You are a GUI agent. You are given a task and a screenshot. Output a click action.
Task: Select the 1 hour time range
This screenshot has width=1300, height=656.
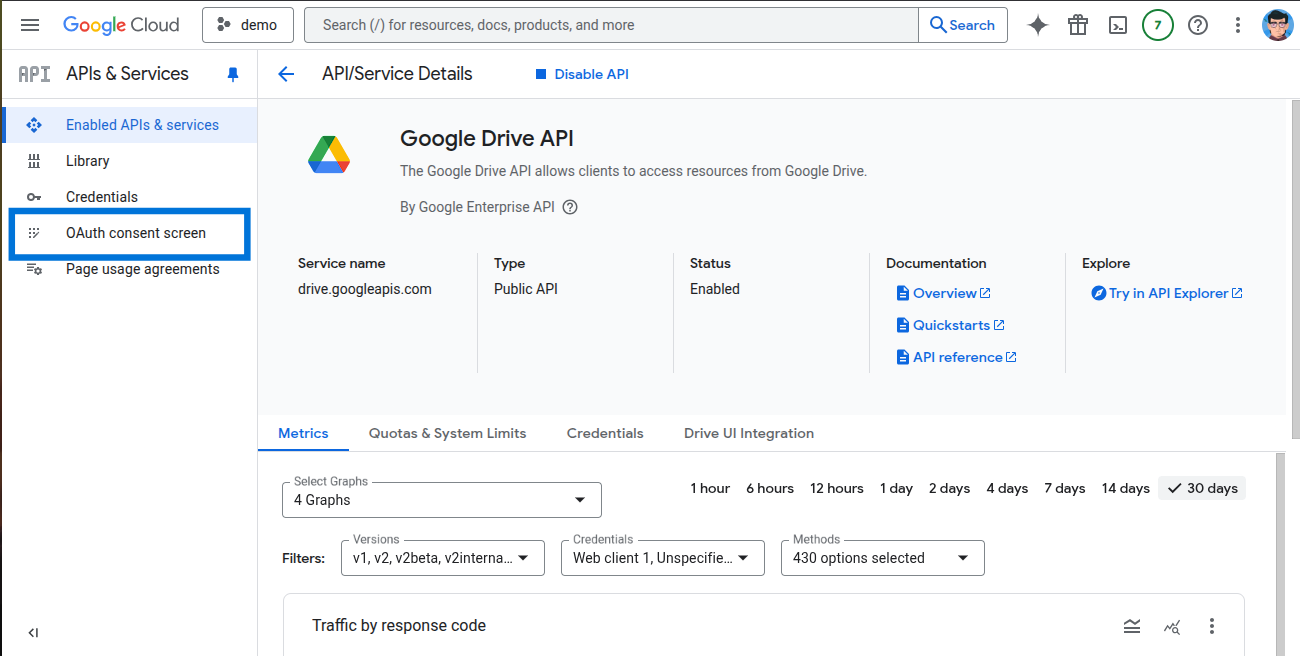coord(710,488)
